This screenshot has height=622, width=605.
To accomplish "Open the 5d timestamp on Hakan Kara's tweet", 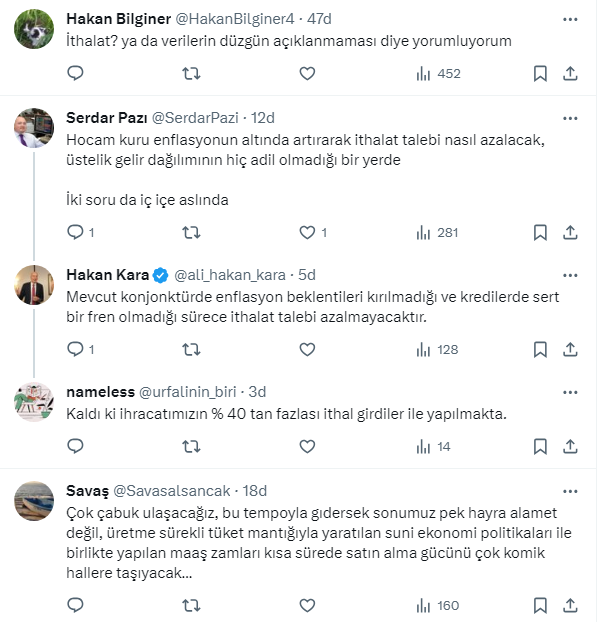I will (x=307, y=274).
